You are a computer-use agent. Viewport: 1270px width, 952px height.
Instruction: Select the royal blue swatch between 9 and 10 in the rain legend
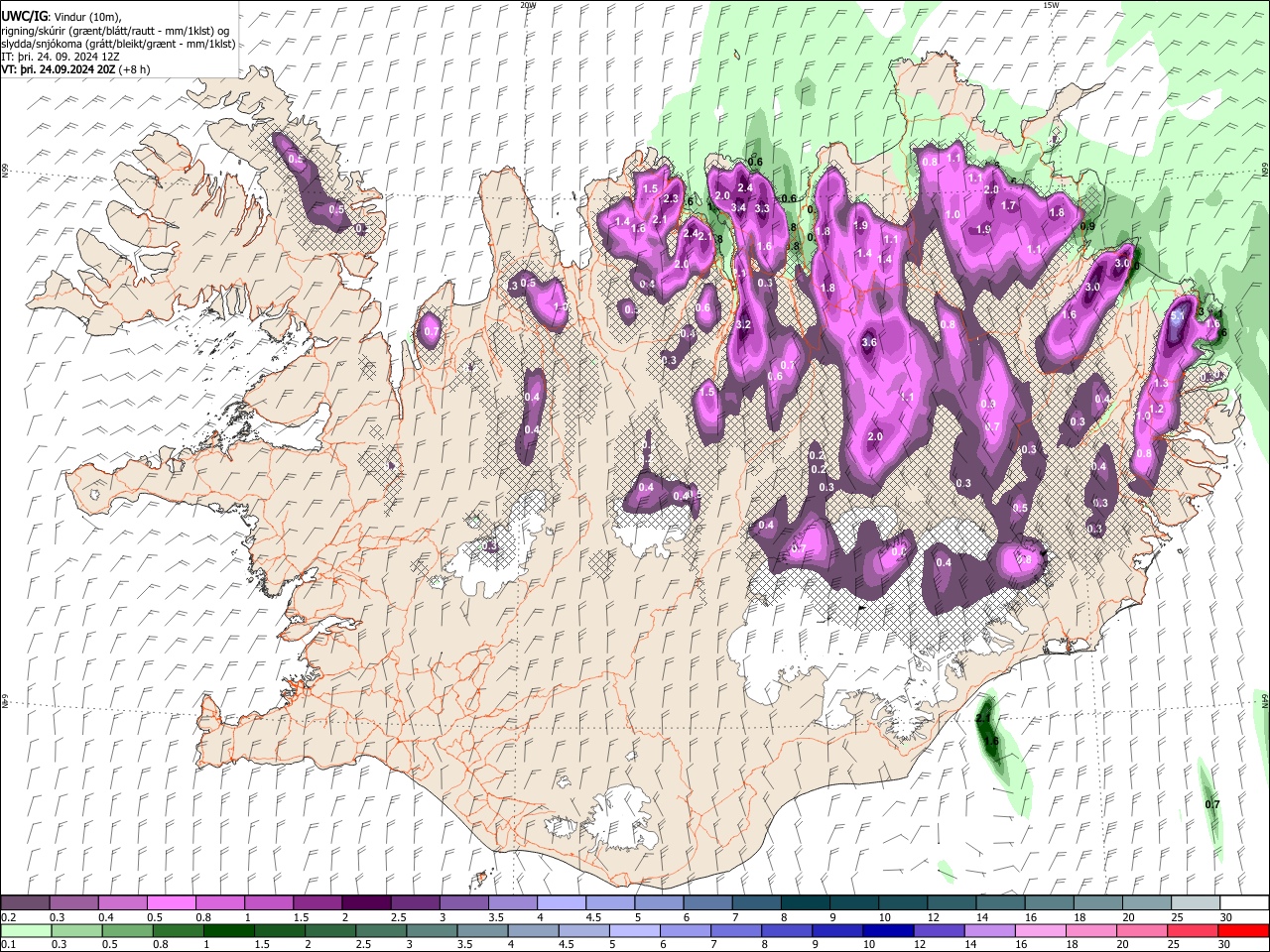[837, 930]
